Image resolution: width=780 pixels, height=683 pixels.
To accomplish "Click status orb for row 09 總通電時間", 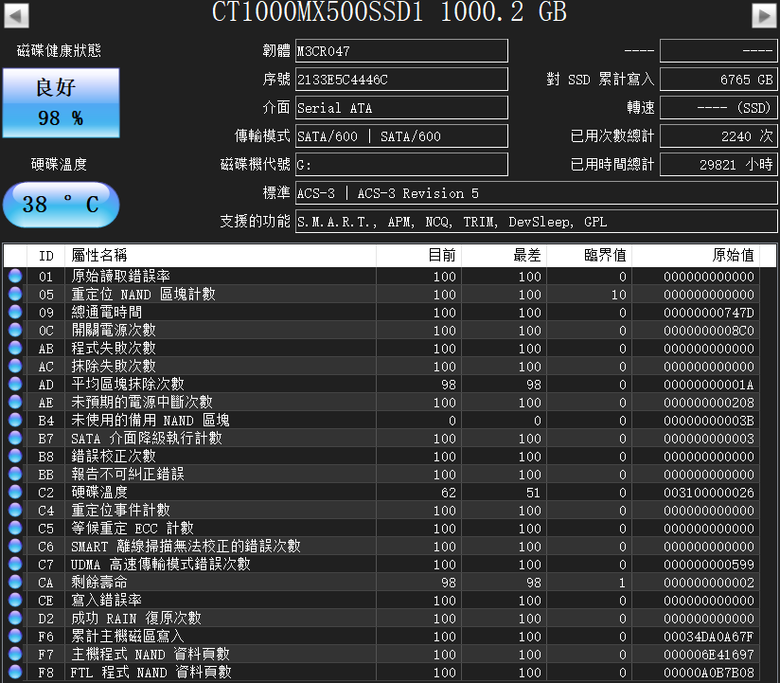I will click(15, 311).
